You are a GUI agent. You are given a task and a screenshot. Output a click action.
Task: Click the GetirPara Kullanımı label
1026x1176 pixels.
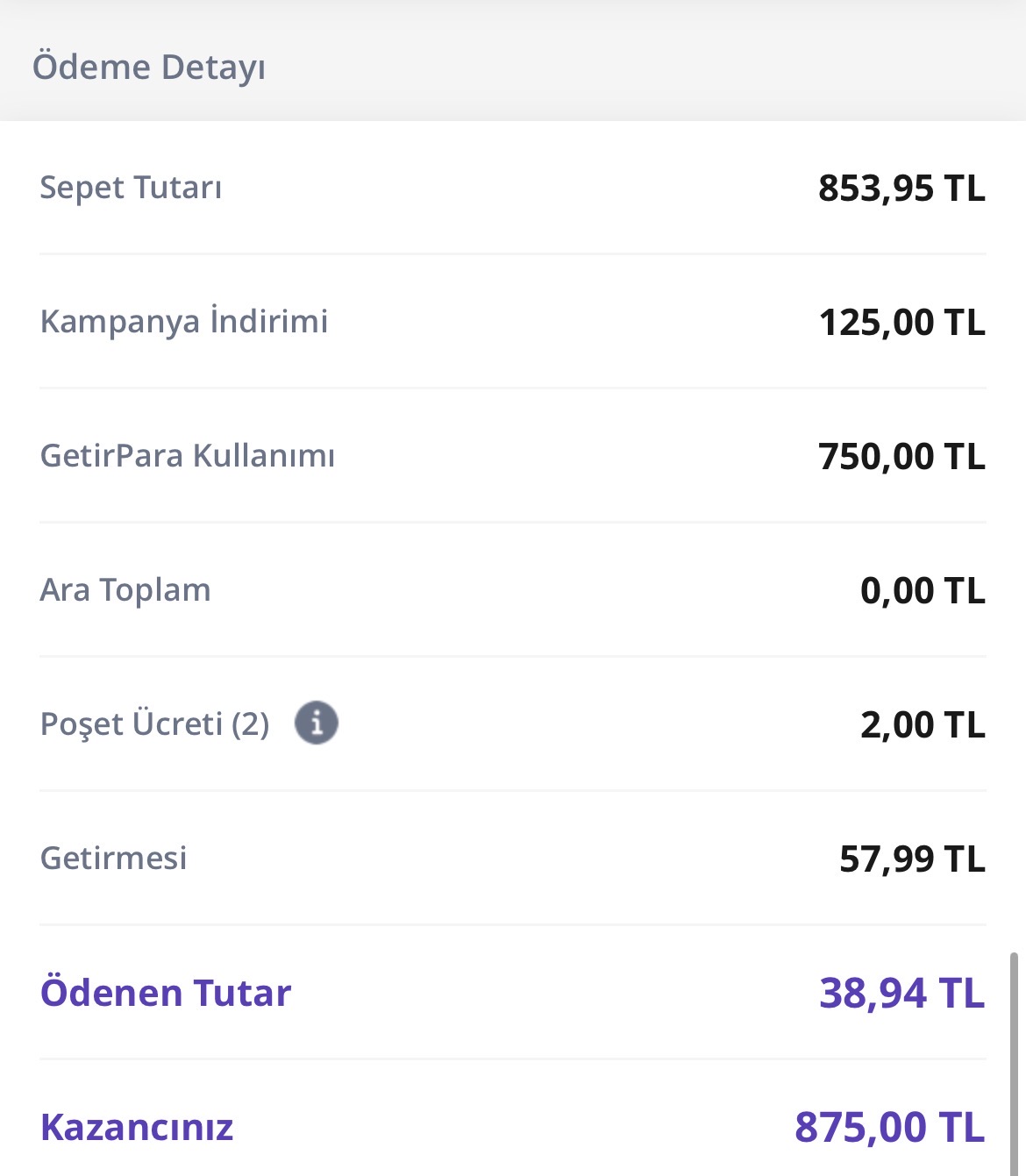pos(188,456)
